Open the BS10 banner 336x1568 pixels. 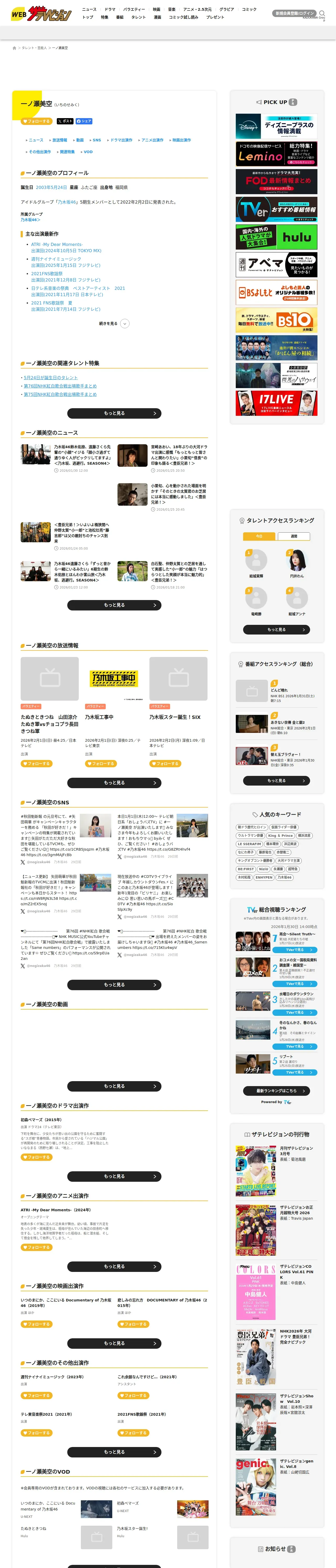click(276, 320)
